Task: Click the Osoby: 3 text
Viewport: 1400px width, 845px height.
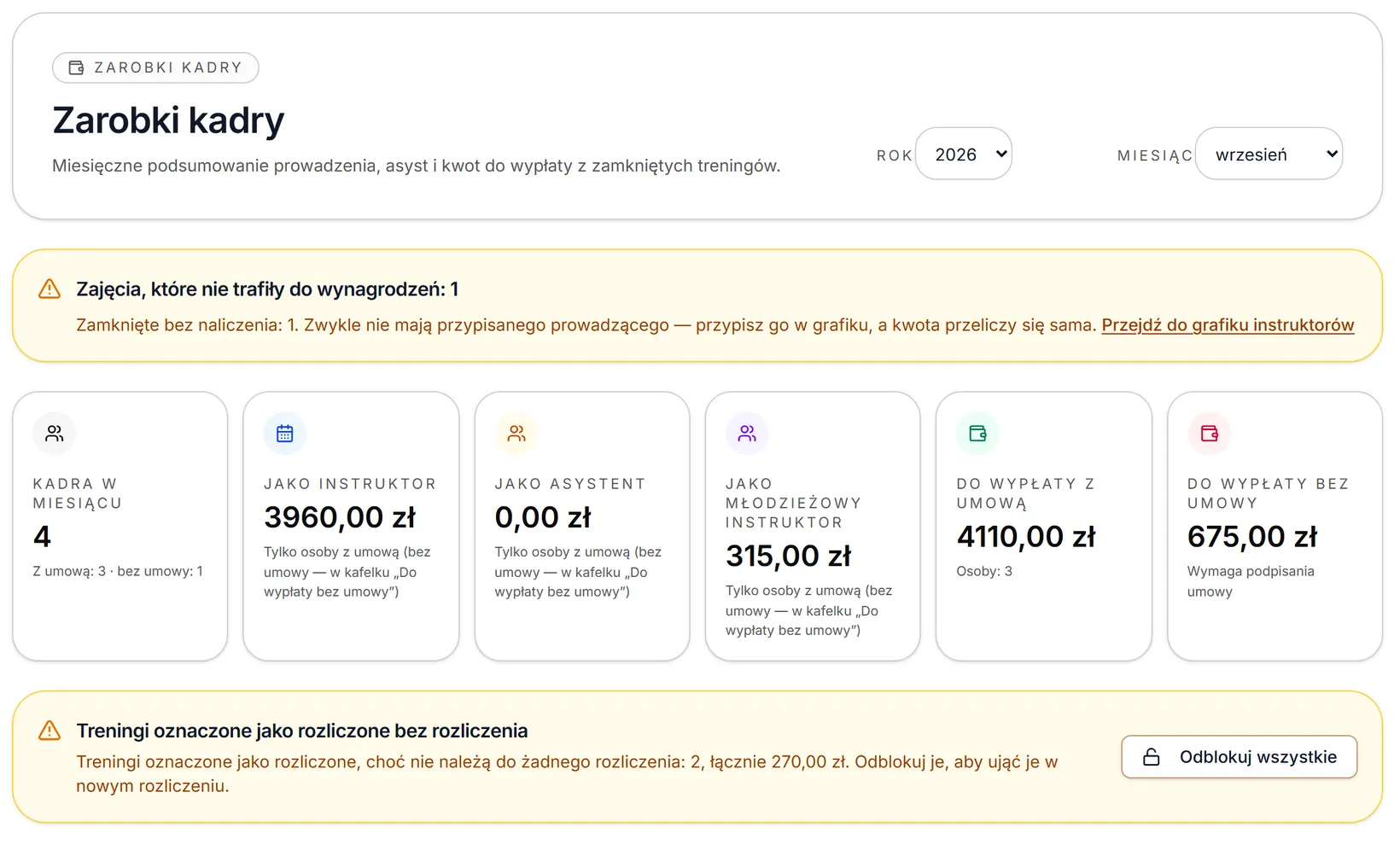Action: point(984,571)
